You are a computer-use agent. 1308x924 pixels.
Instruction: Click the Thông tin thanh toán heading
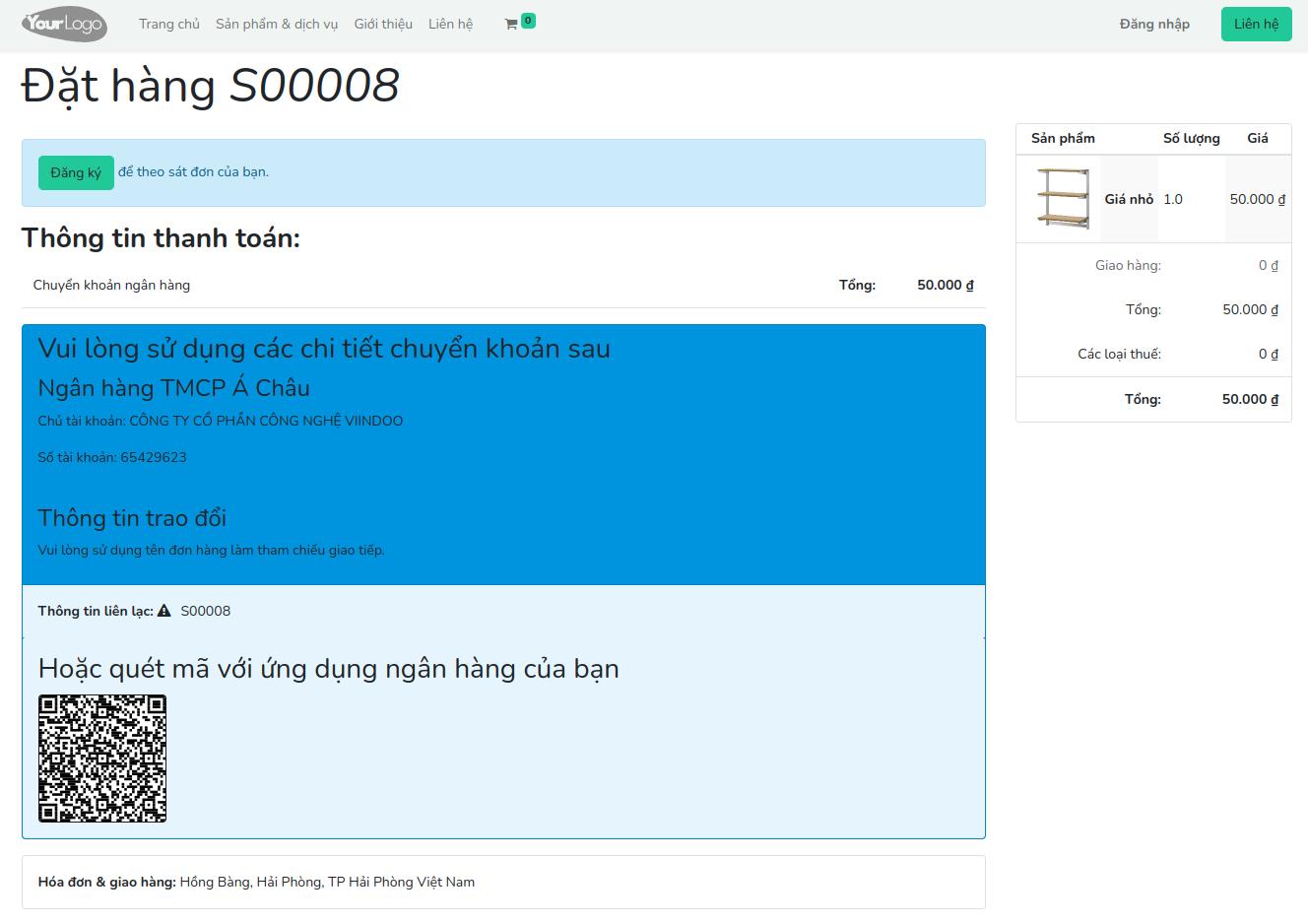point(161,238)
